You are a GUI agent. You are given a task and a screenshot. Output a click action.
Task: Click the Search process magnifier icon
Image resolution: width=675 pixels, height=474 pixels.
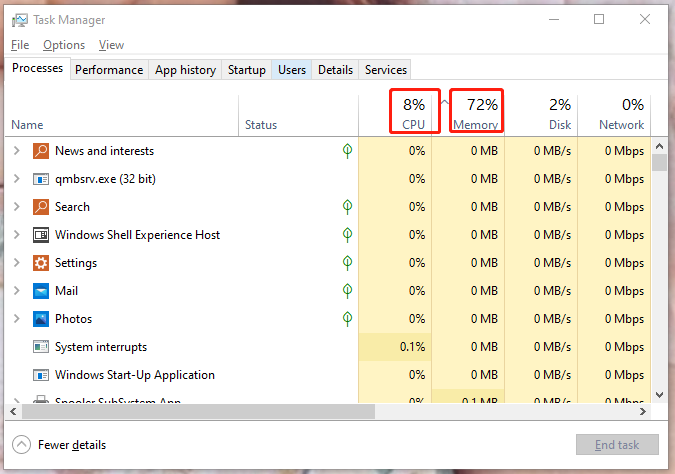point(41,207)
